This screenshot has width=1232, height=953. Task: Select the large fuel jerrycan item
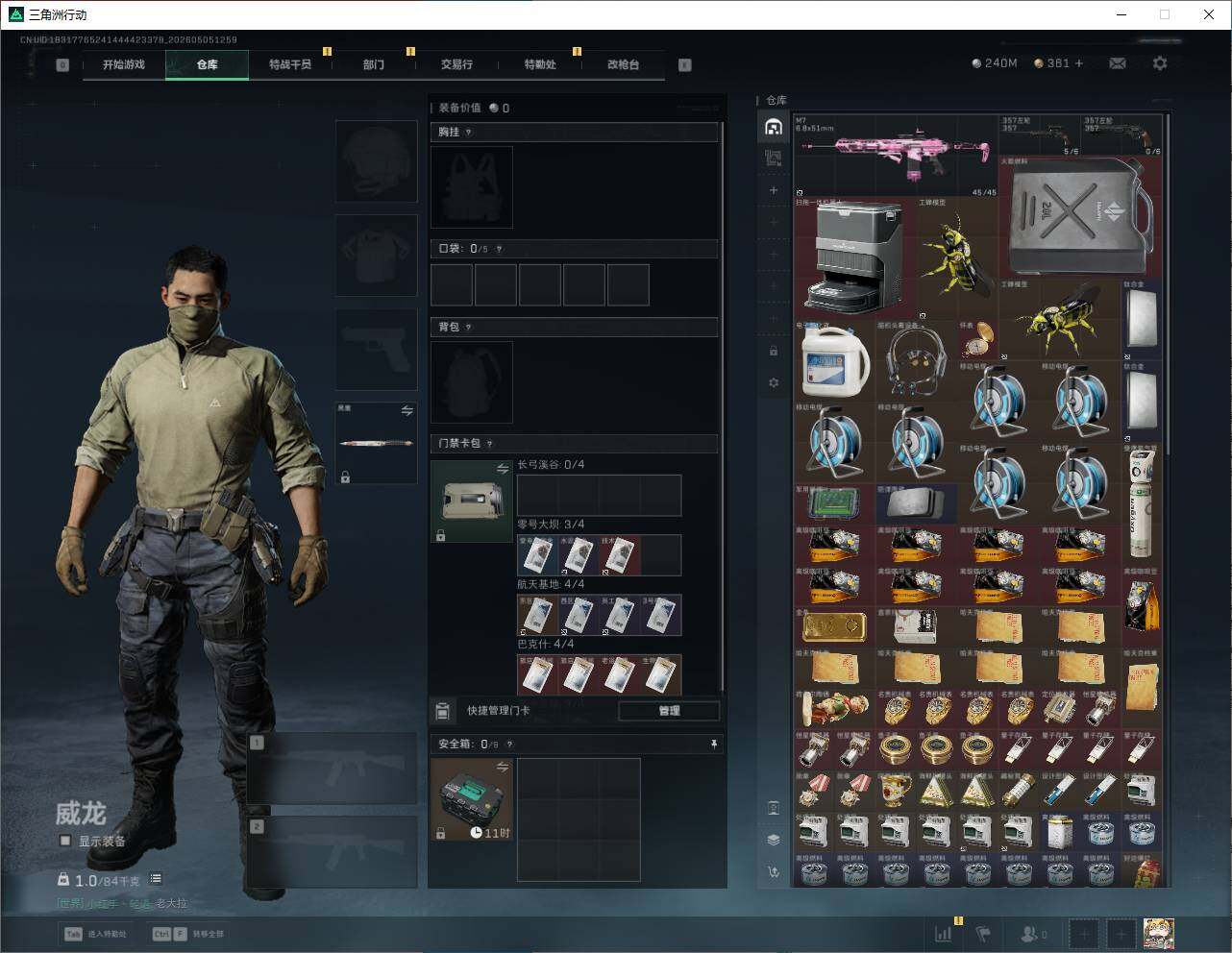(1080, 218)
